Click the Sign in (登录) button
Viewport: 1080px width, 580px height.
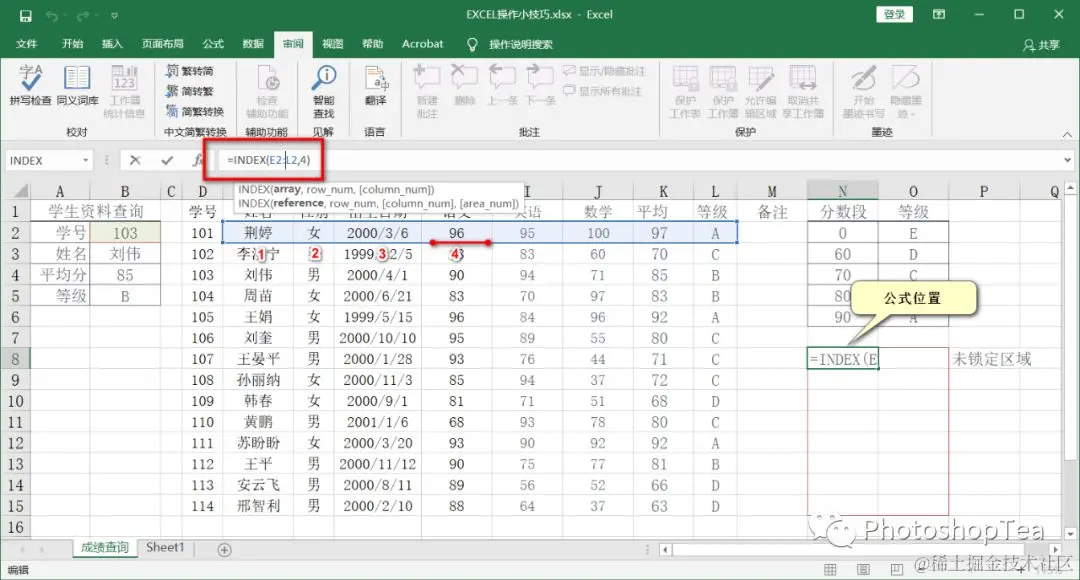(894, 14)
